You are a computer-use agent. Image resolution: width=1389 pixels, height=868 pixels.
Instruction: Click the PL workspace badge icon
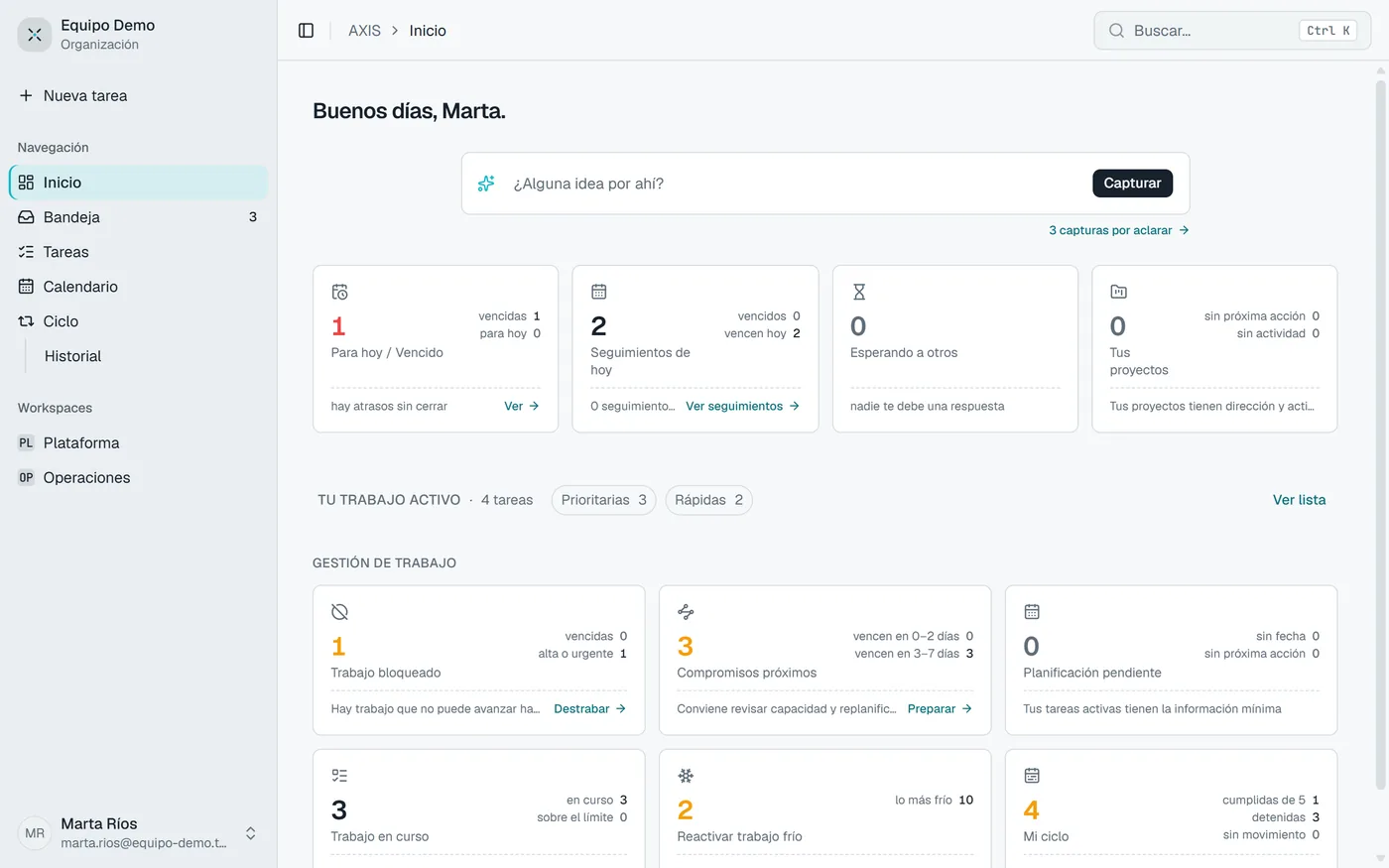[x=26, y=442]
